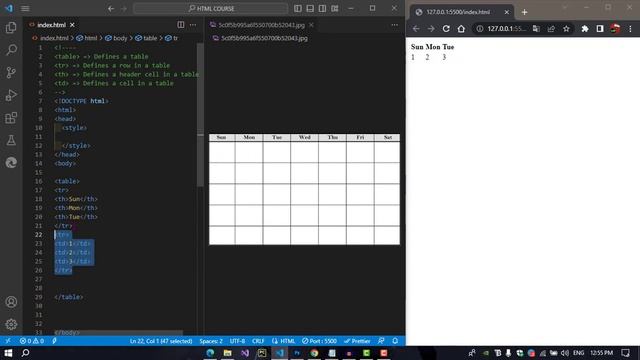
Task: Open the Extensions view
Action: [11, 118]
